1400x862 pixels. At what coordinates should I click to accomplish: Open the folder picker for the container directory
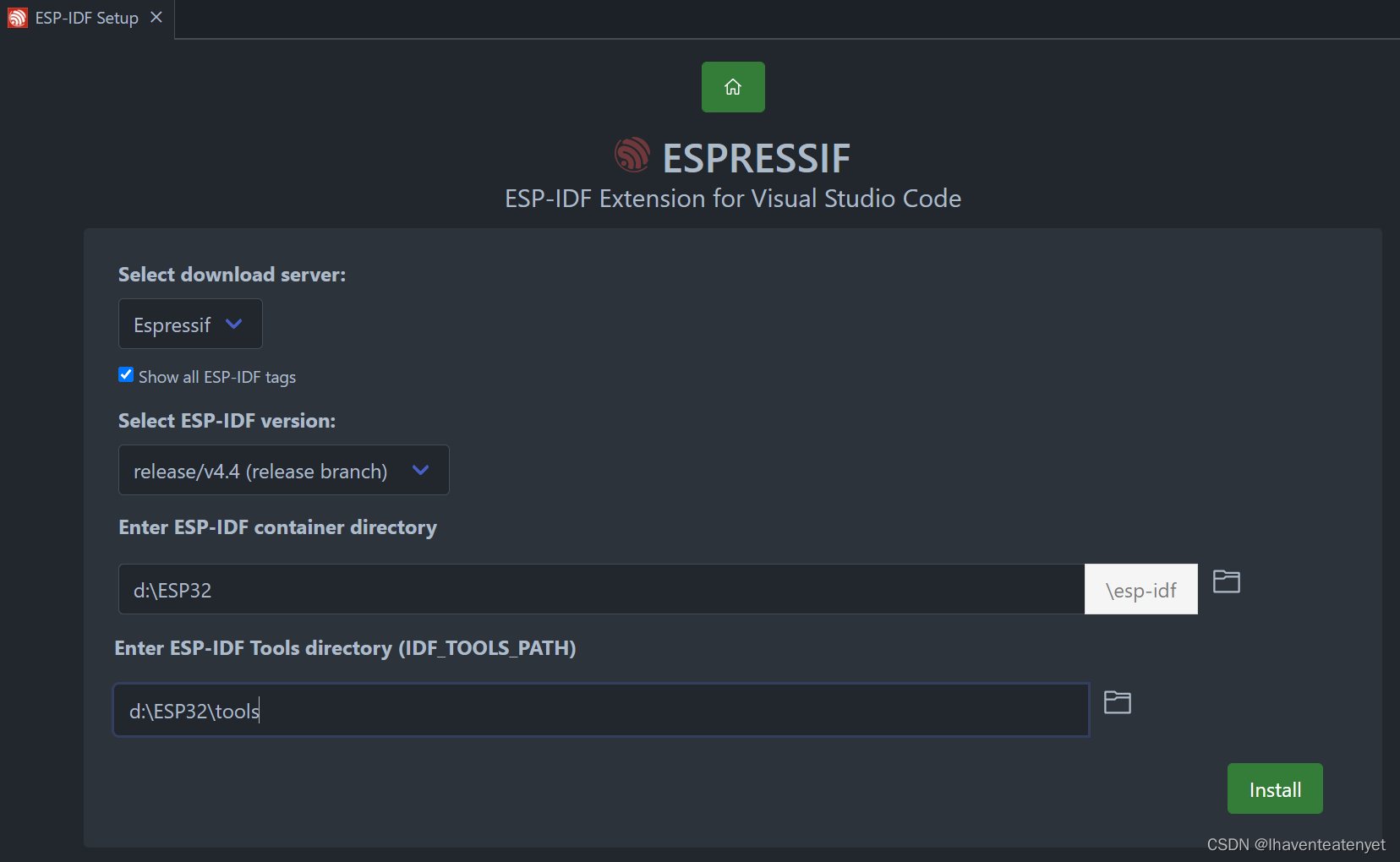point(1226,581)
